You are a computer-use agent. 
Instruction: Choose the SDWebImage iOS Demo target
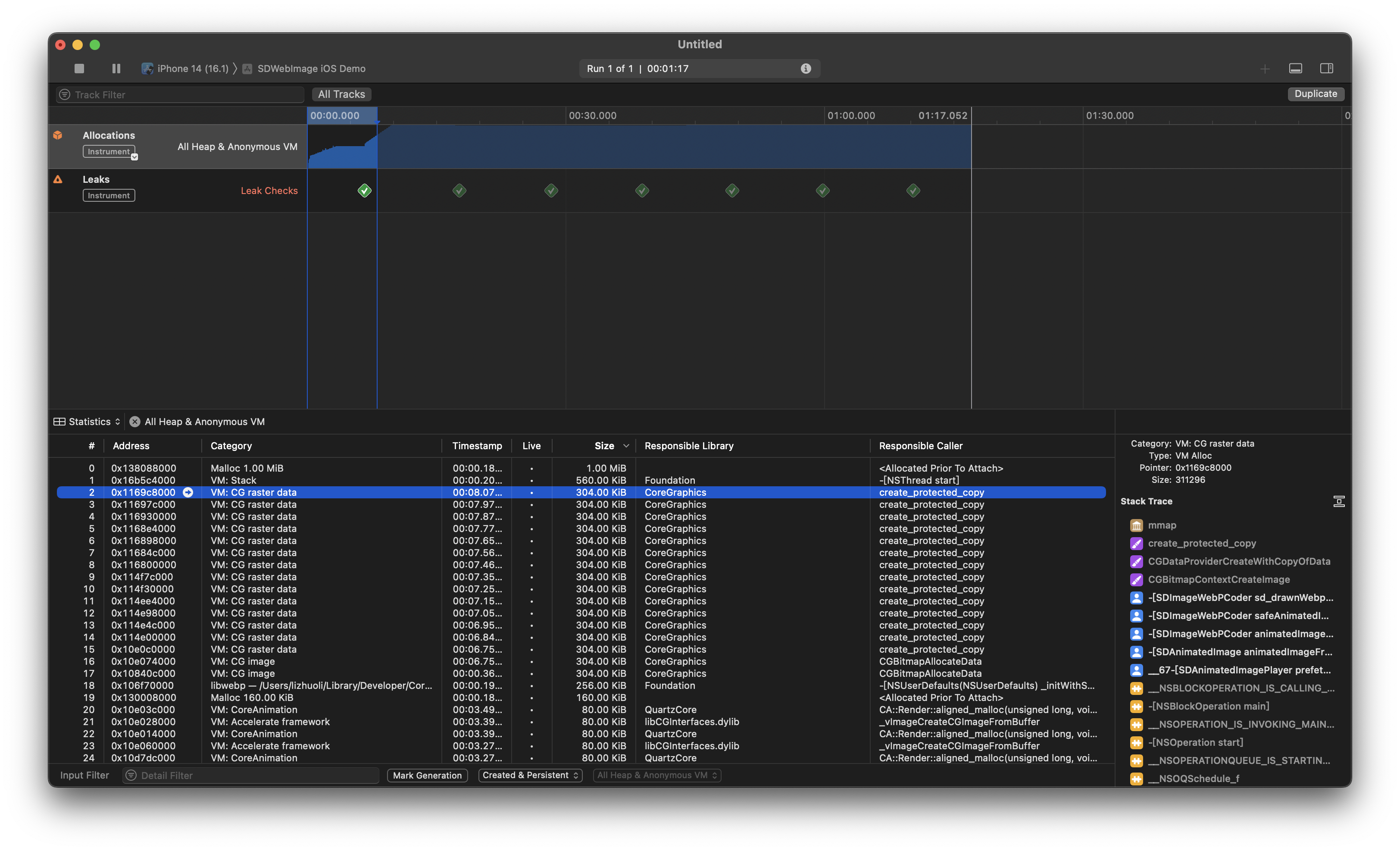pos(305,68)
